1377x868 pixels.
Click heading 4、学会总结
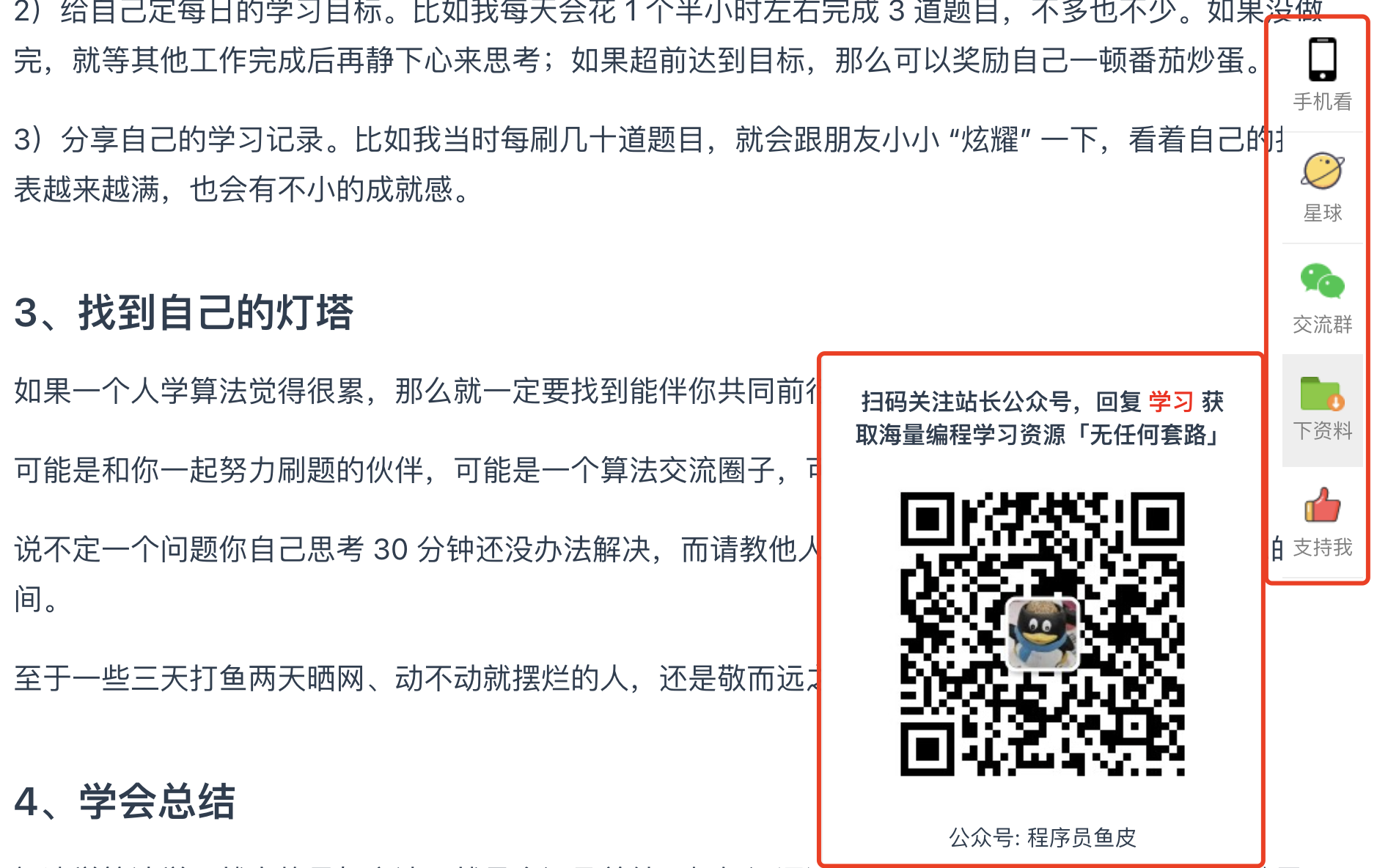[x=125, y=801]
